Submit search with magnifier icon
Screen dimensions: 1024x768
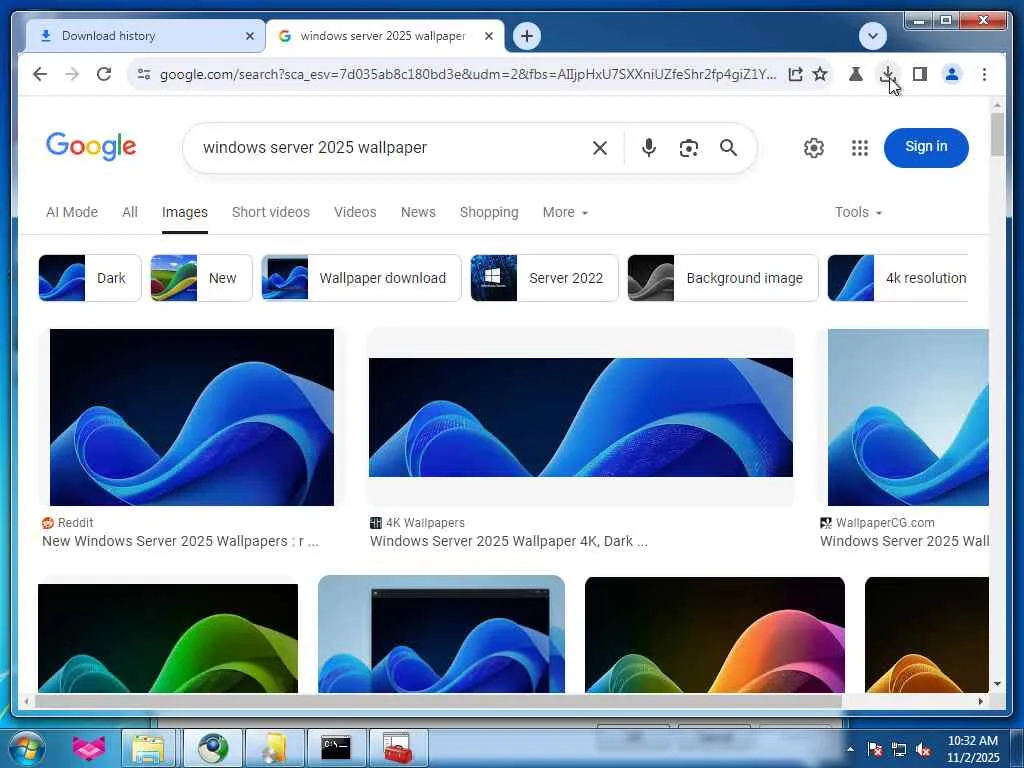[x=728, y=148]
